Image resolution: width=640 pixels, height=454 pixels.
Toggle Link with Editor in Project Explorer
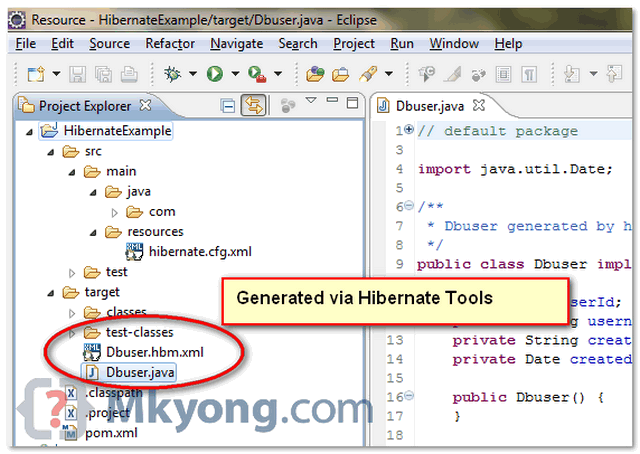[x=253, y=105]
